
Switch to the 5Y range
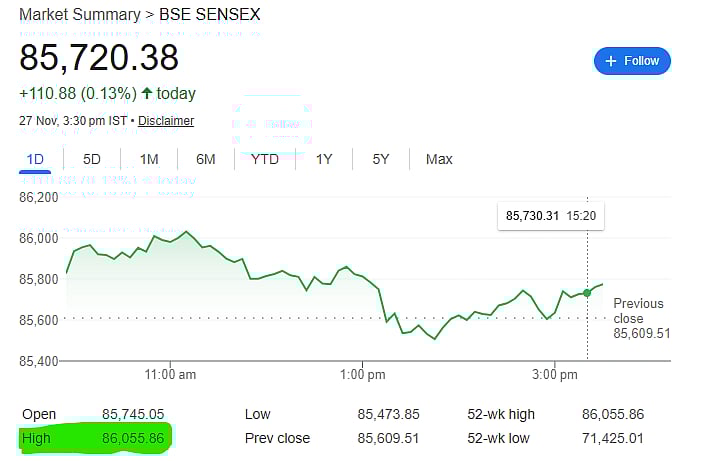point(381,159)
